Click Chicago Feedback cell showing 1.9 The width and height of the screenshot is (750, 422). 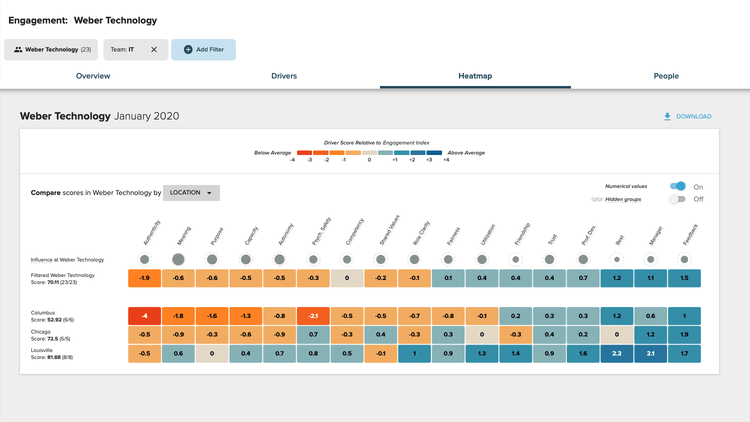click(684, 334)
